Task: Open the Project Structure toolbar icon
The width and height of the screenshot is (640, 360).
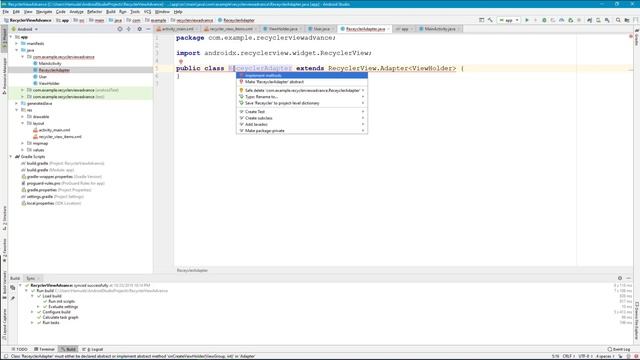Action: pyautogui.click(x=627, y=20)
